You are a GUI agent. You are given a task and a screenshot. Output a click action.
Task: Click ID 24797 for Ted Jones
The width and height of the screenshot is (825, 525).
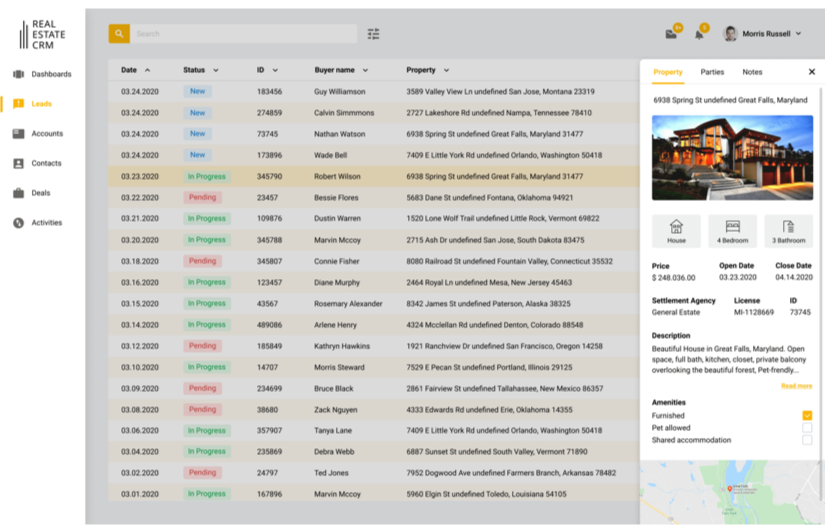(x=267, y=473)
